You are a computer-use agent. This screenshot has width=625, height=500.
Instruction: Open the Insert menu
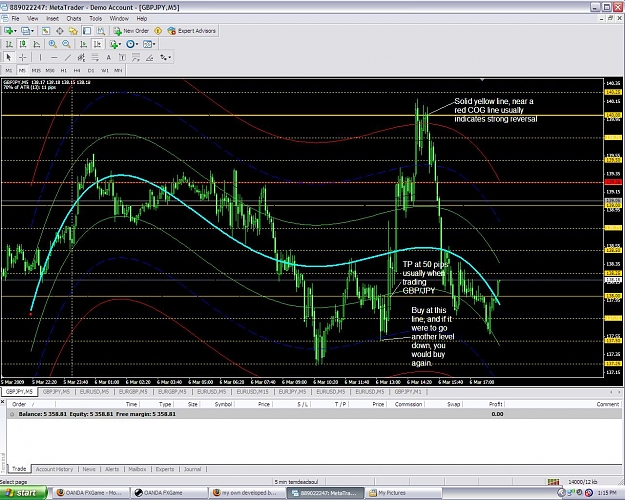click(x=52, y=18)
